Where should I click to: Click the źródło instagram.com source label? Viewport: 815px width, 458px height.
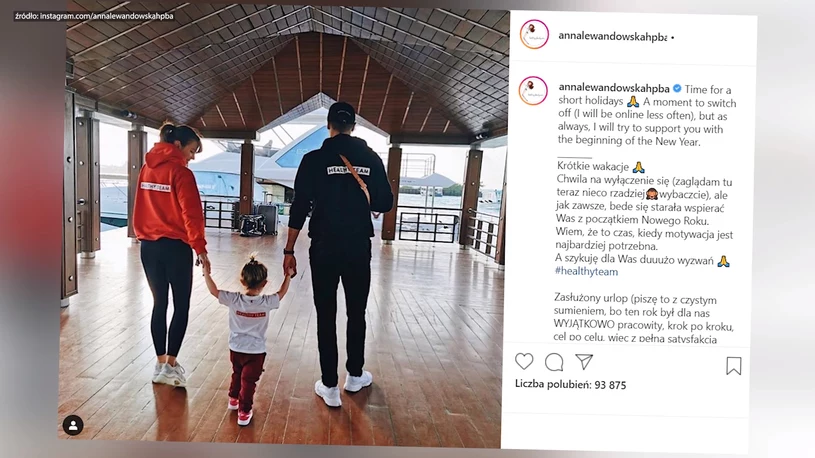pos(94,16)
